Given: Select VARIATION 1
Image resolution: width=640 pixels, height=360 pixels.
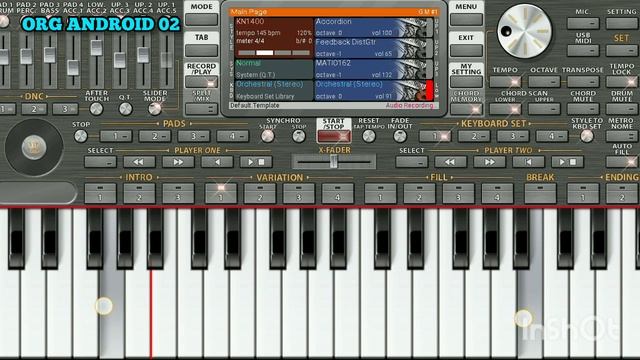Looking at the screenshot, I should pyautogui.click(x=221, y=193).
